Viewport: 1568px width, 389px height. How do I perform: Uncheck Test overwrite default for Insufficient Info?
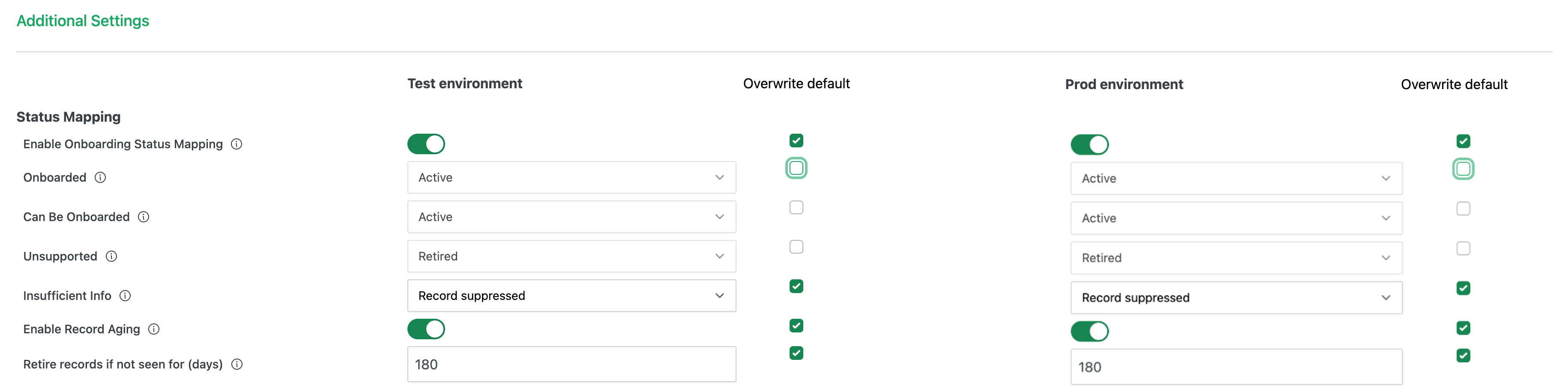coord(796,286)
